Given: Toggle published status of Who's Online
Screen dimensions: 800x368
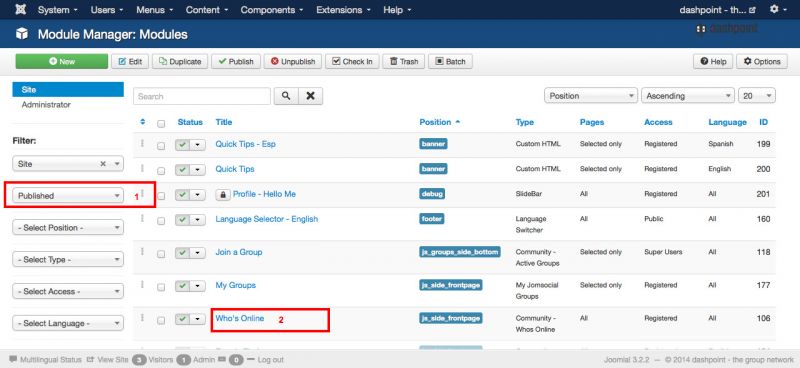Looking at the screenshot, I should coord(184,319).
